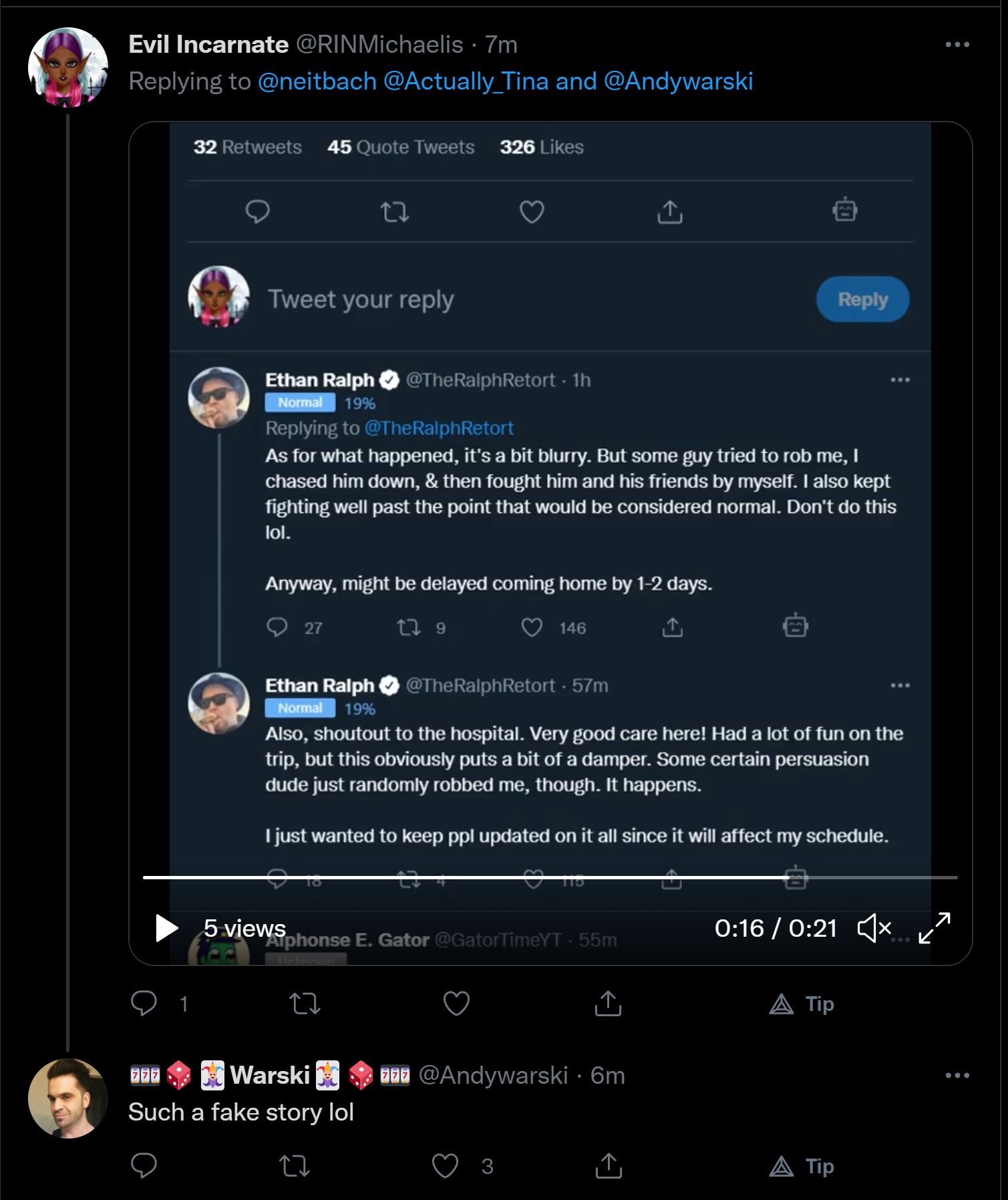Reply to Warski's tweet
Viewport: 1008px width, 1200px height.
tap(144, 1166)
